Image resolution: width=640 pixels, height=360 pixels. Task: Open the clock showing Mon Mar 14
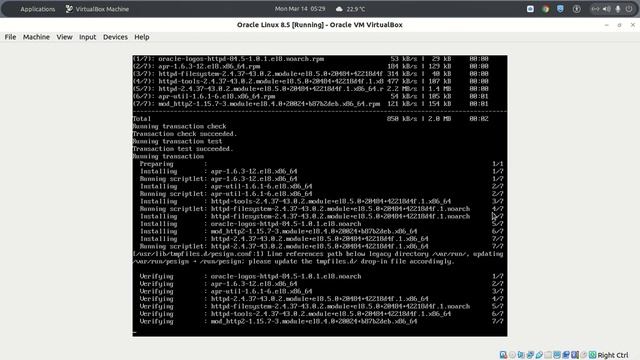click(x=300, y=9)
